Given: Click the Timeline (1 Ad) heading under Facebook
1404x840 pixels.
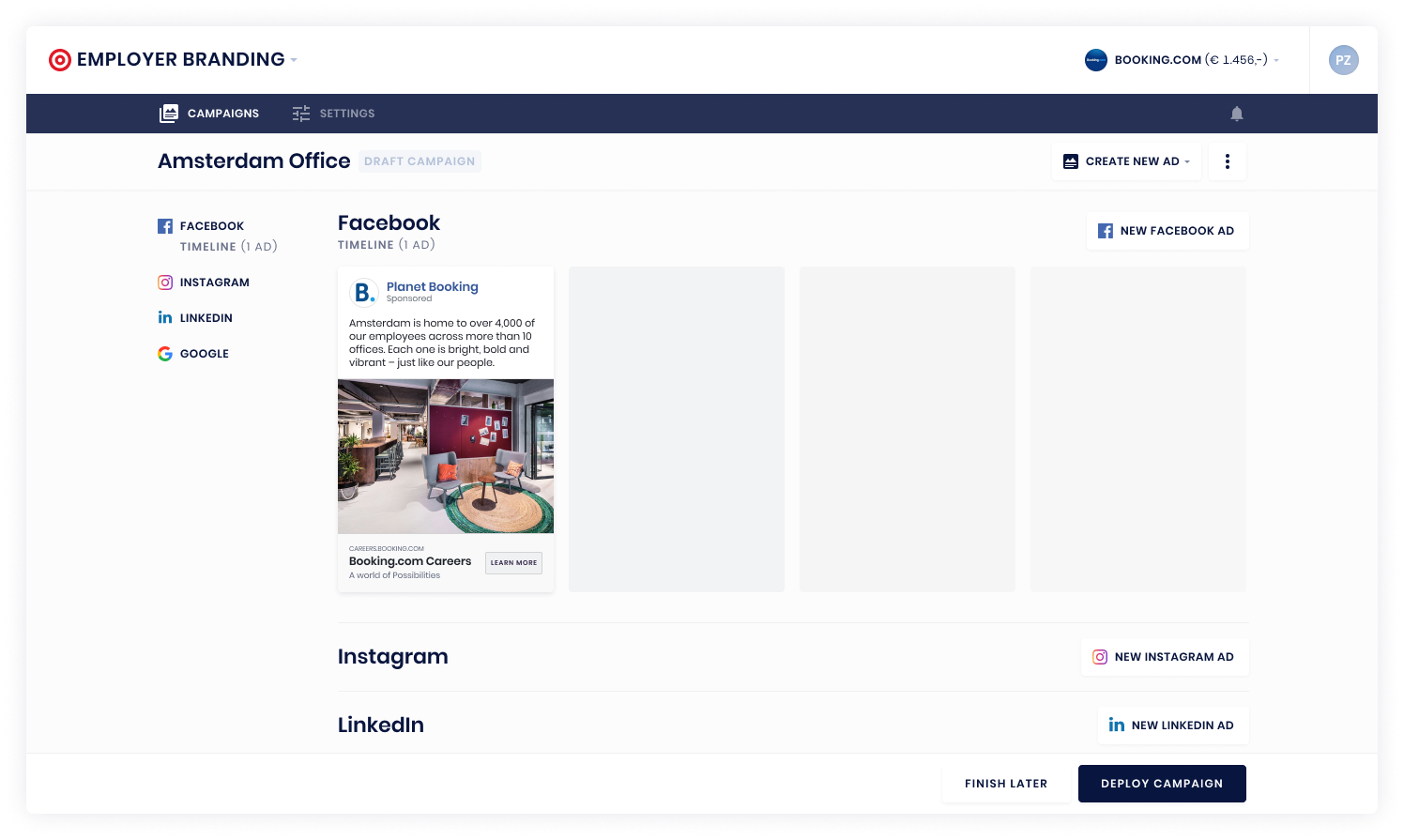Looking at the screenshot, I should tap(387, 245).
